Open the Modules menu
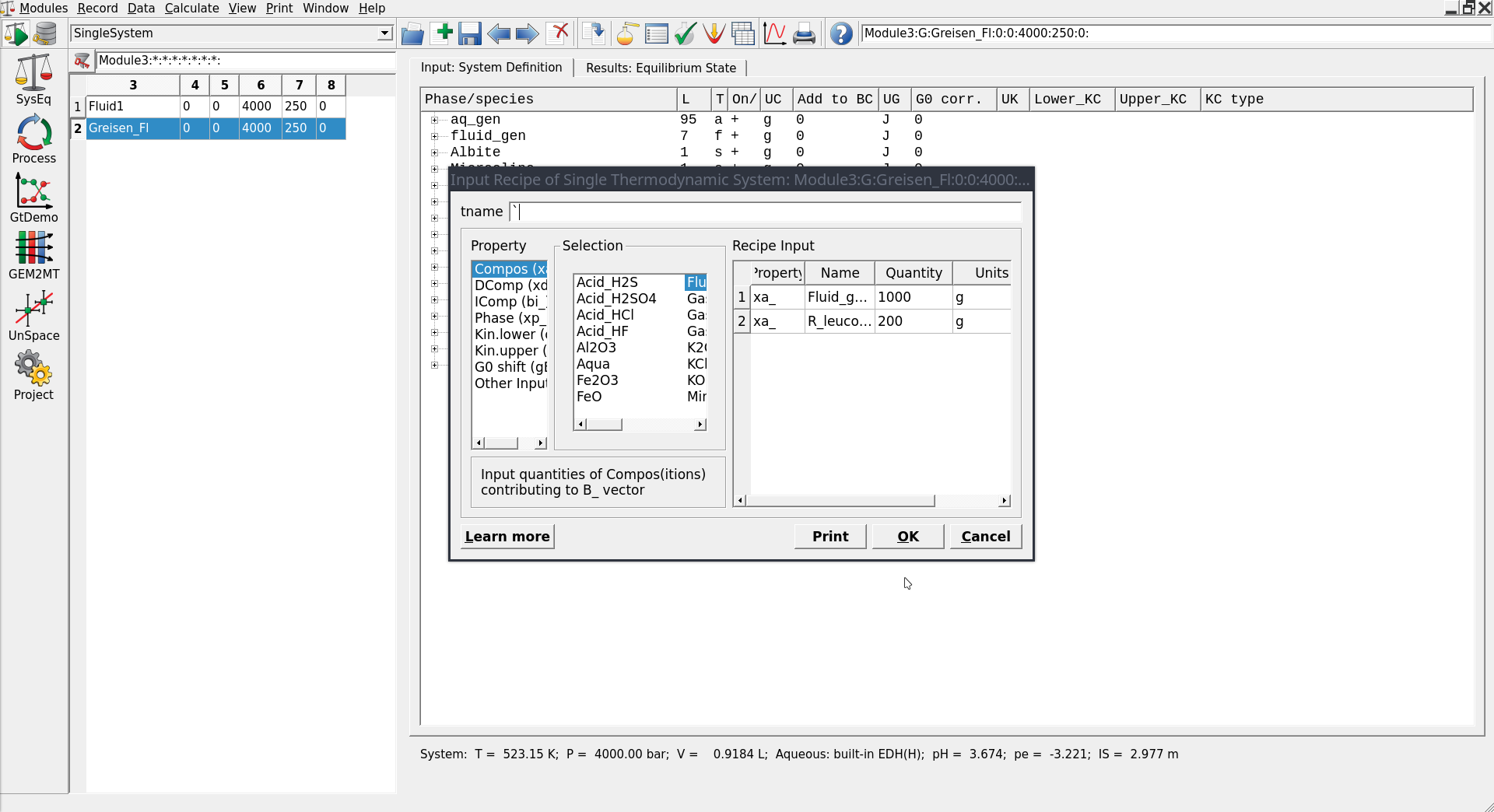Image resolution: width=1494 pixels, height=812 pixels. point(43,8)
